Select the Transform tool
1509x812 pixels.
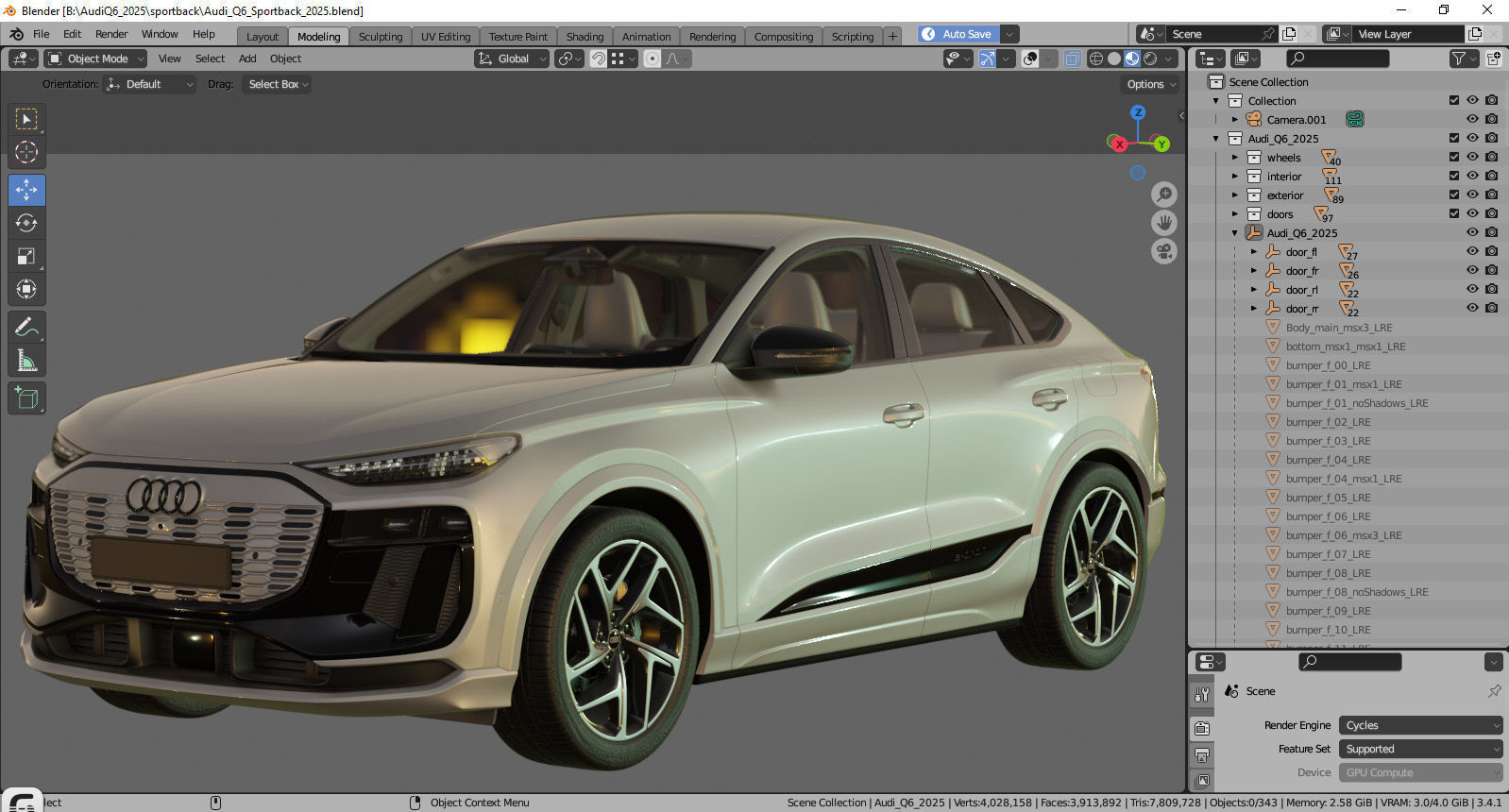click(26, 289)
